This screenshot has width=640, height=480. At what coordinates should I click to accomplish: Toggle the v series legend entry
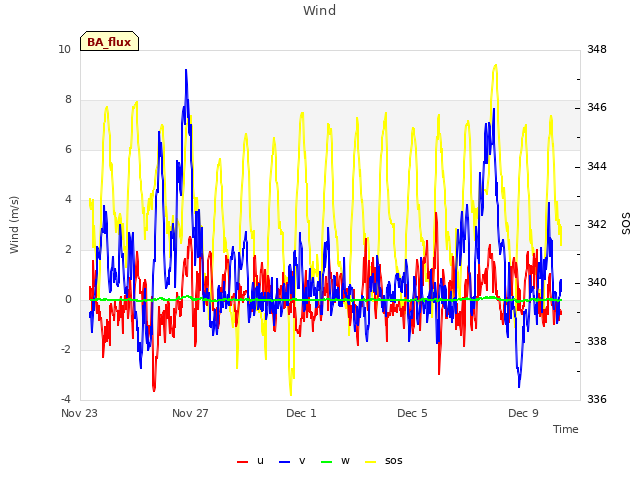click(x=292, y=461)
